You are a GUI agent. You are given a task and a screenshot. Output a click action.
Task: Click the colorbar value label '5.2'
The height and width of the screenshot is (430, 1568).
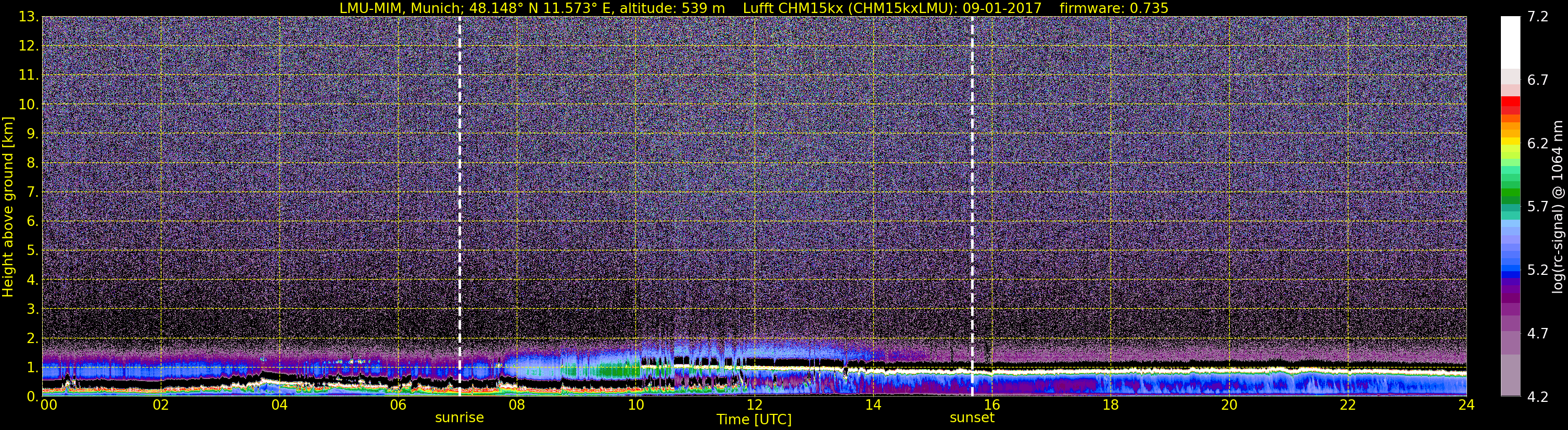[x=1538, y=270]
